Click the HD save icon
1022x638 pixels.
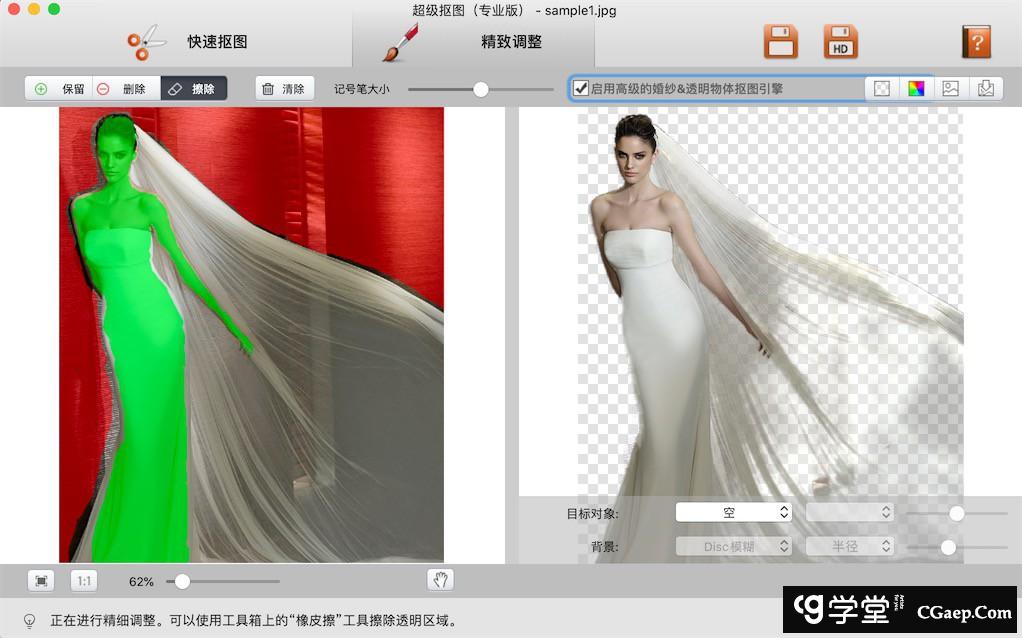pos(840,43)
